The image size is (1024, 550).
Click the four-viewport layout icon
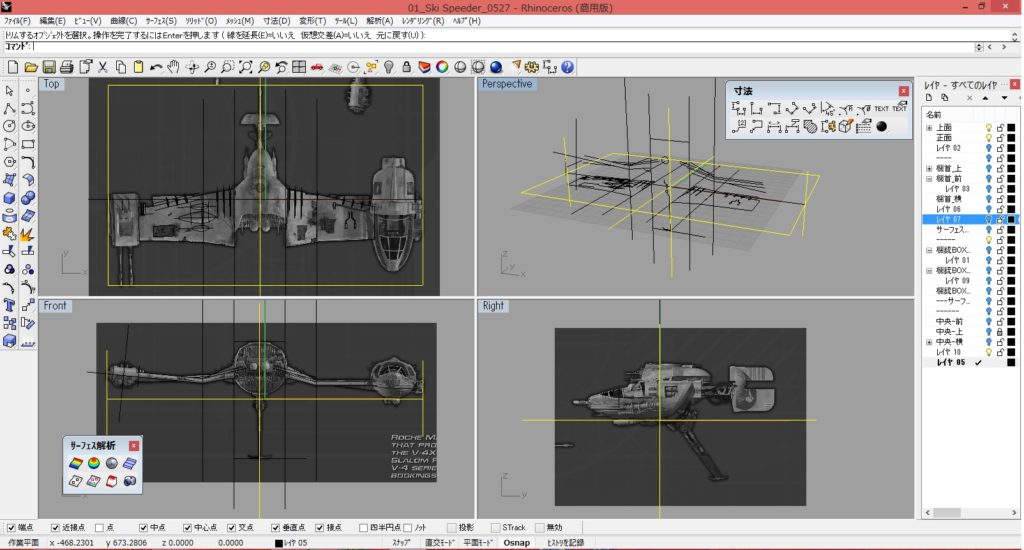tap(299, 67)
